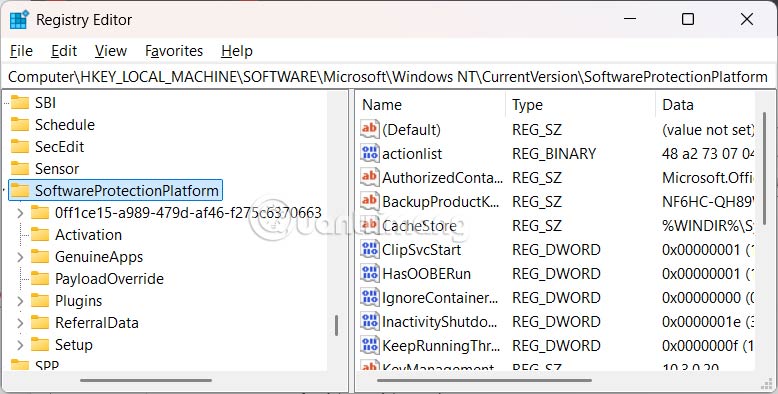Viewport: 778px width, 394px height.
Task: Click the Schedule folder icon
Action: point(20,125)
